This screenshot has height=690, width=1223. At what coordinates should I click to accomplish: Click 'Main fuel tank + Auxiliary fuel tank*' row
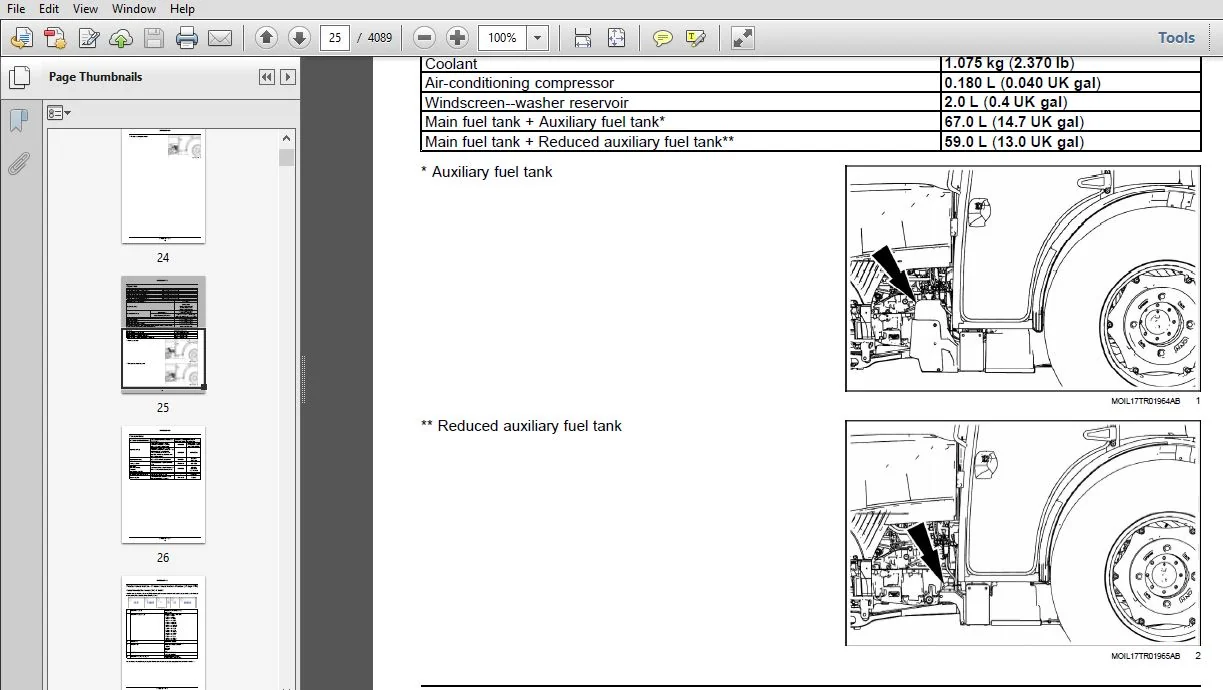[x=680, y=122]
